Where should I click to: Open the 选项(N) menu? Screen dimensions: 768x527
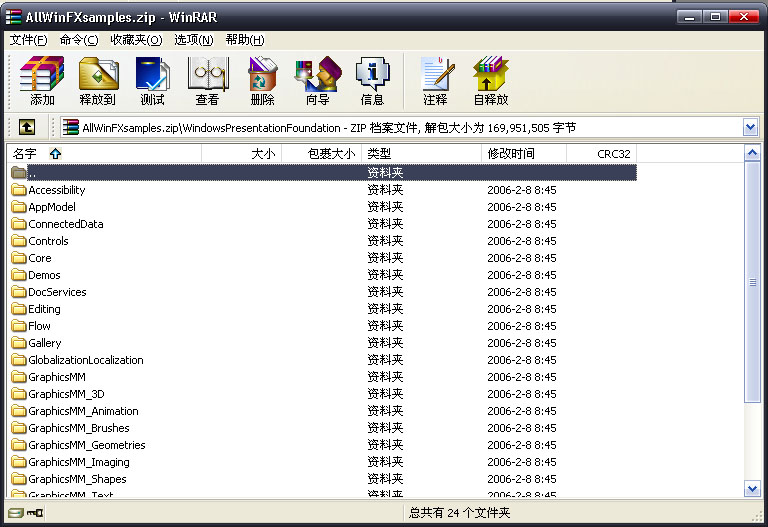tap(194, 40)
